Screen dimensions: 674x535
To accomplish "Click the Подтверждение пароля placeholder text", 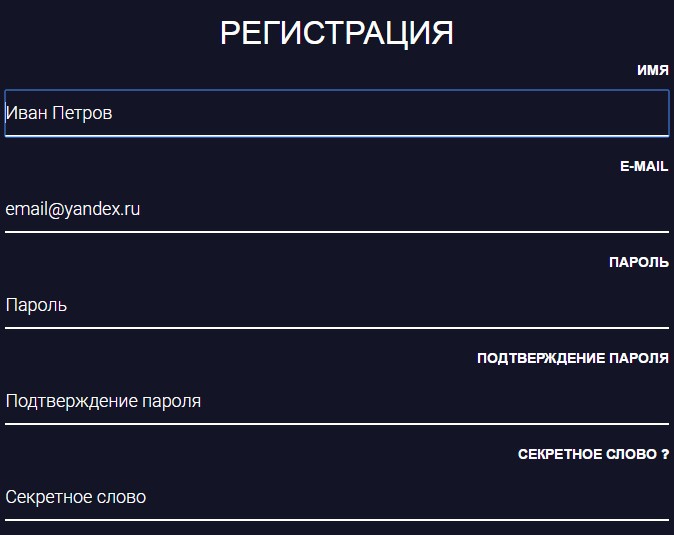I will [103, 401].
